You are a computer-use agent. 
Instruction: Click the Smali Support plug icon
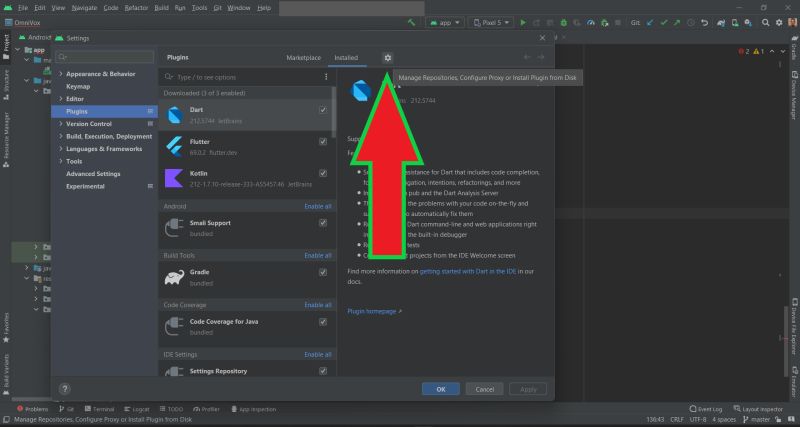[x=174, y=228]
